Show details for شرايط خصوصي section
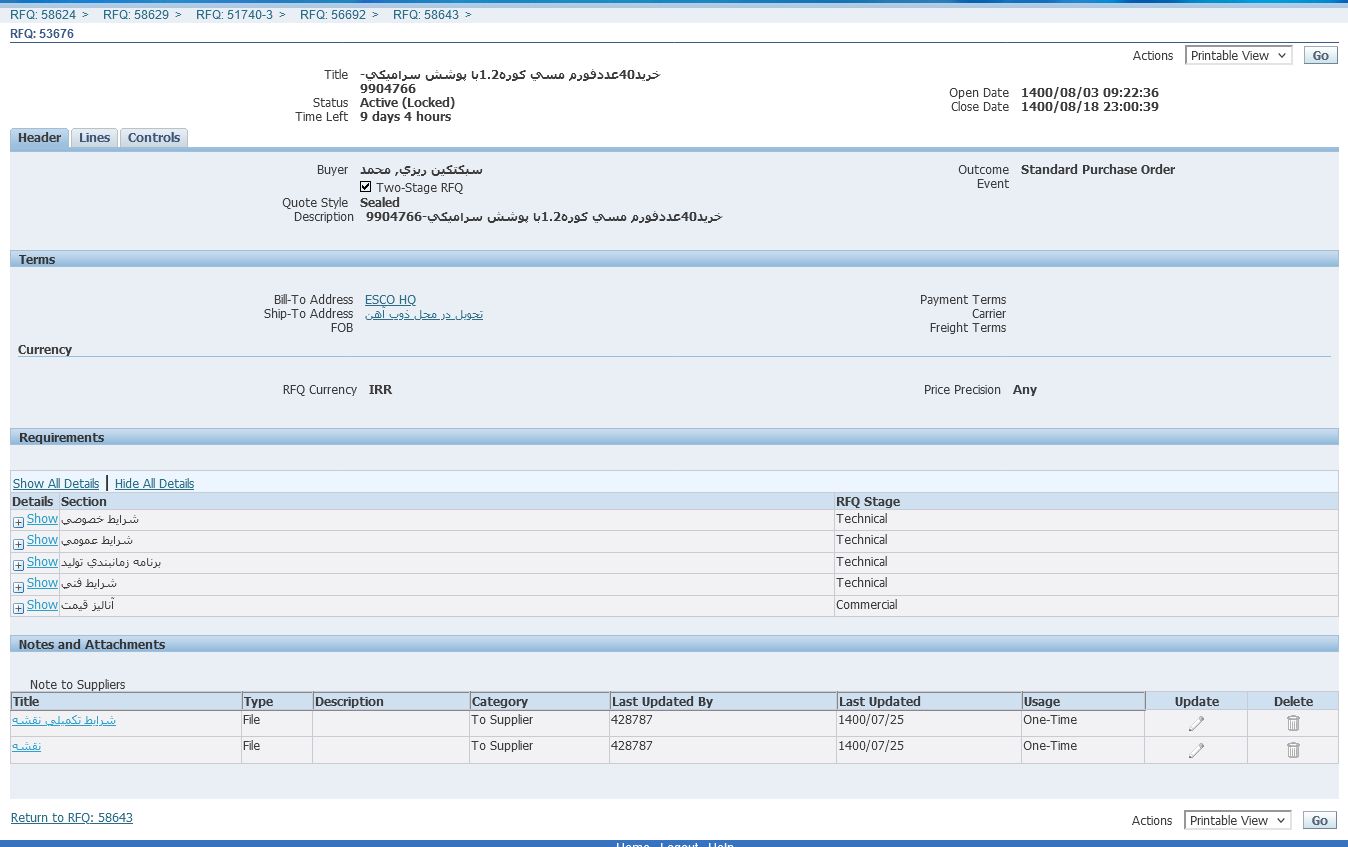The image size is (1348, 847). (42, 519)
